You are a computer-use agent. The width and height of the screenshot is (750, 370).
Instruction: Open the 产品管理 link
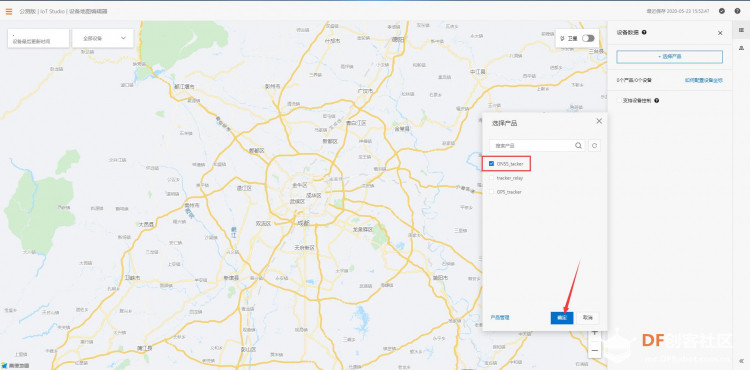pos(500,317)
